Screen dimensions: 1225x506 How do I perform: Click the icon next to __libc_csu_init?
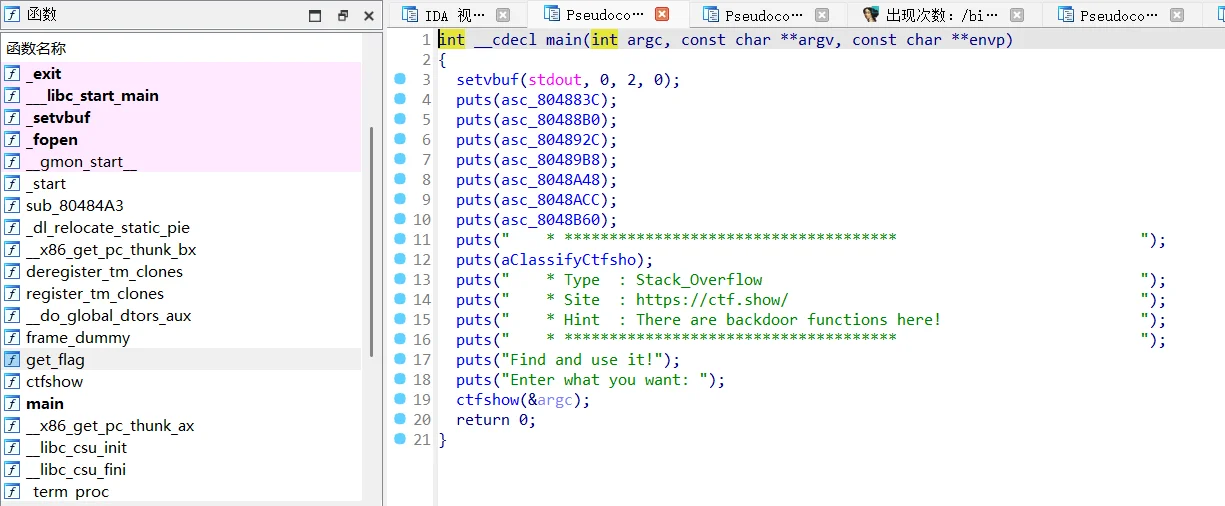(12, 448)
